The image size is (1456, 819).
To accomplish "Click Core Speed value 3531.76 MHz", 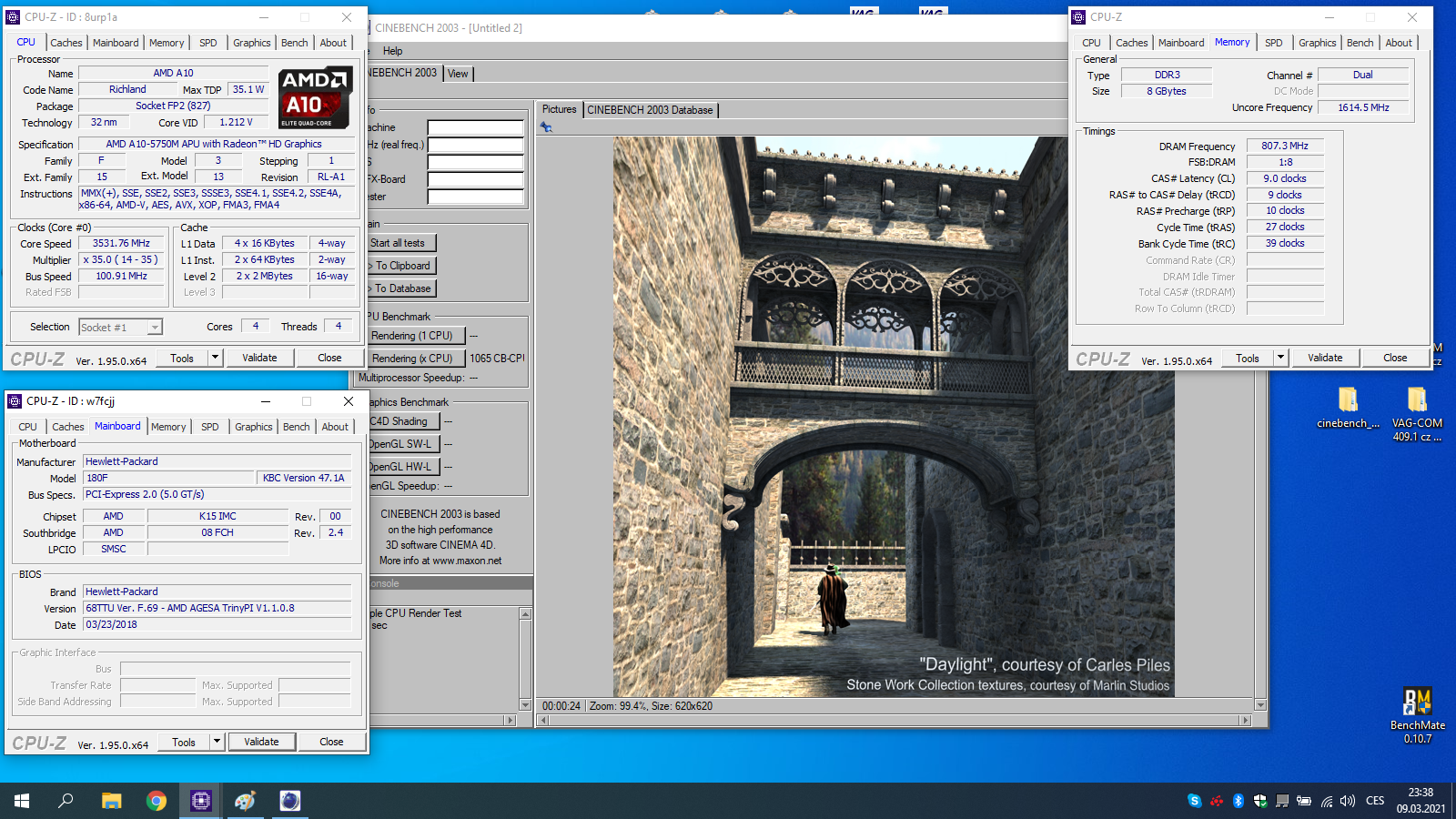I will (x=121, y=244).
